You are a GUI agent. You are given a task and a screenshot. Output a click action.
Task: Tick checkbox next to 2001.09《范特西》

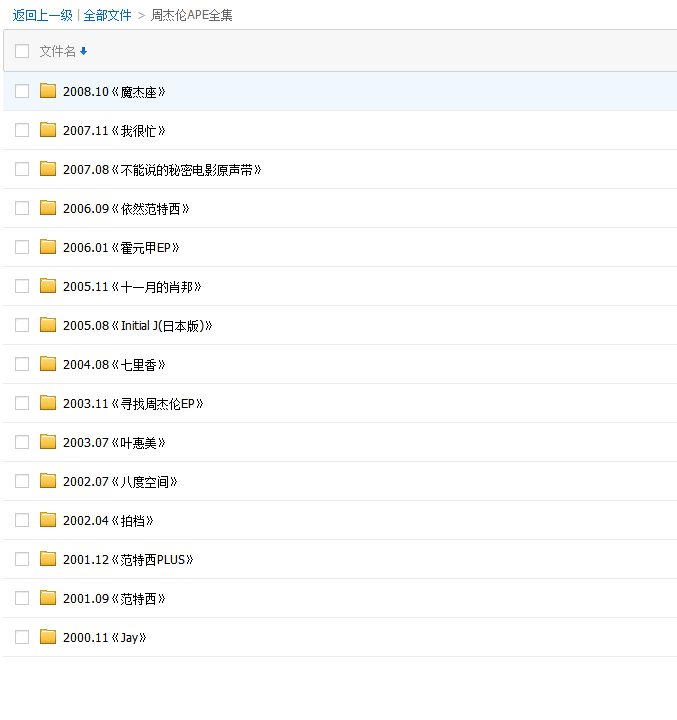coord(22,598)
